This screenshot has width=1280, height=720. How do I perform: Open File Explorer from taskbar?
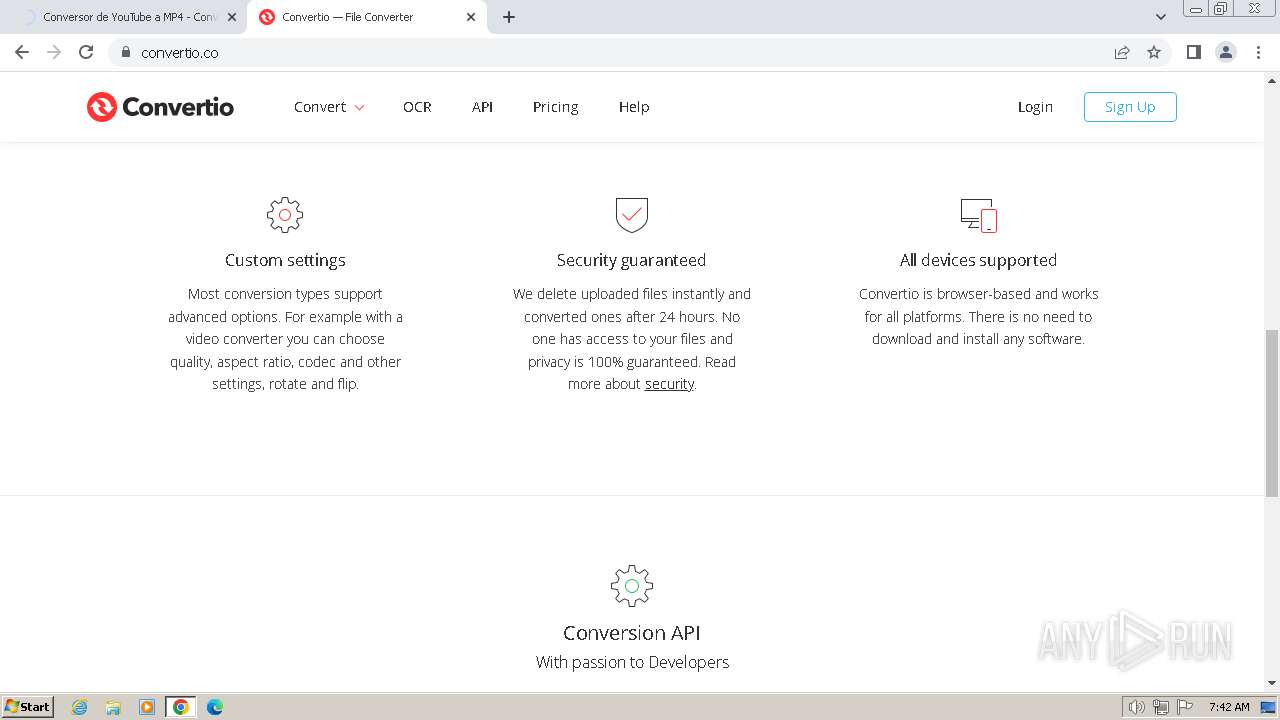tap(113, 707)
